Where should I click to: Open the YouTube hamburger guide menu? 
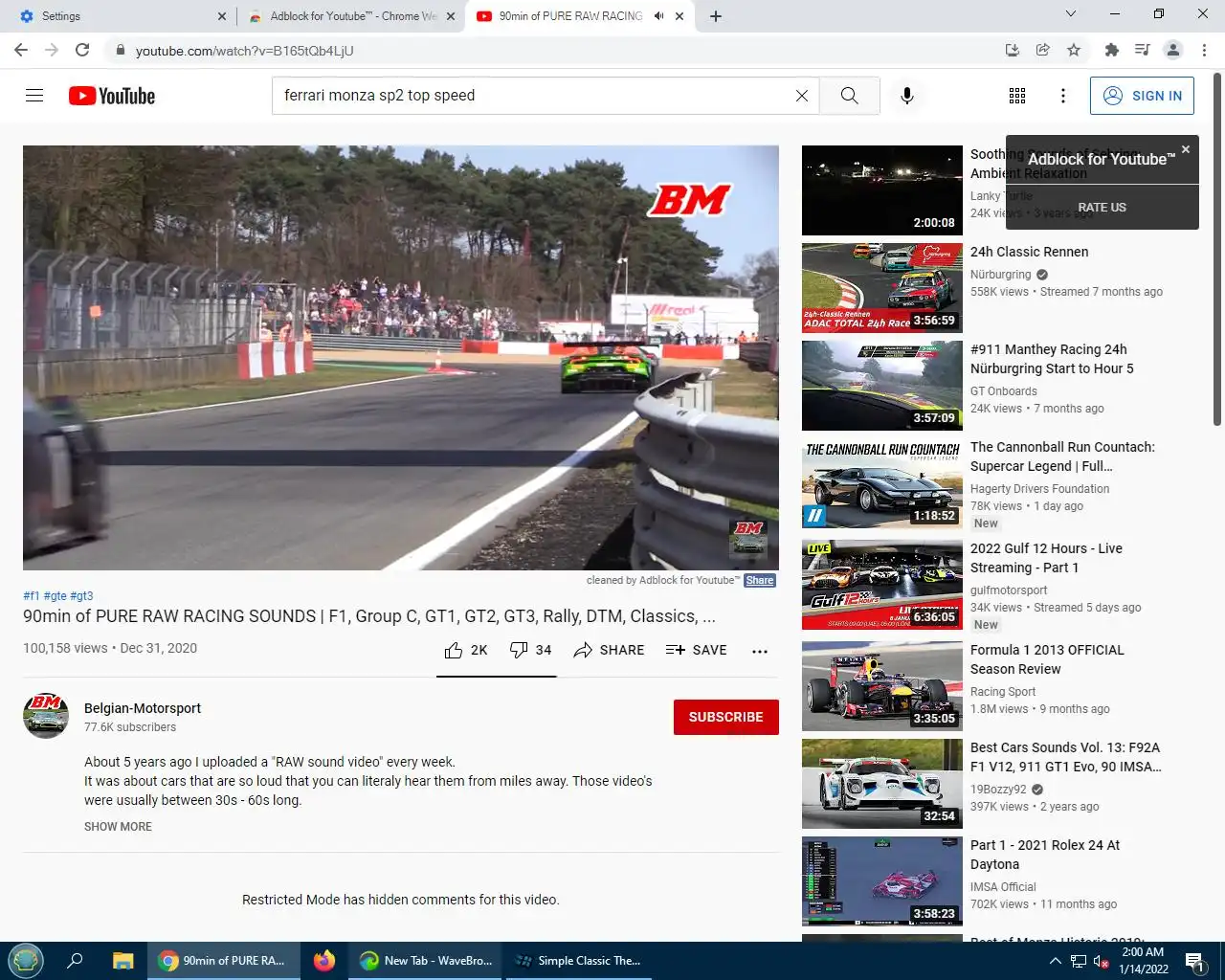(x=34, y=95)
